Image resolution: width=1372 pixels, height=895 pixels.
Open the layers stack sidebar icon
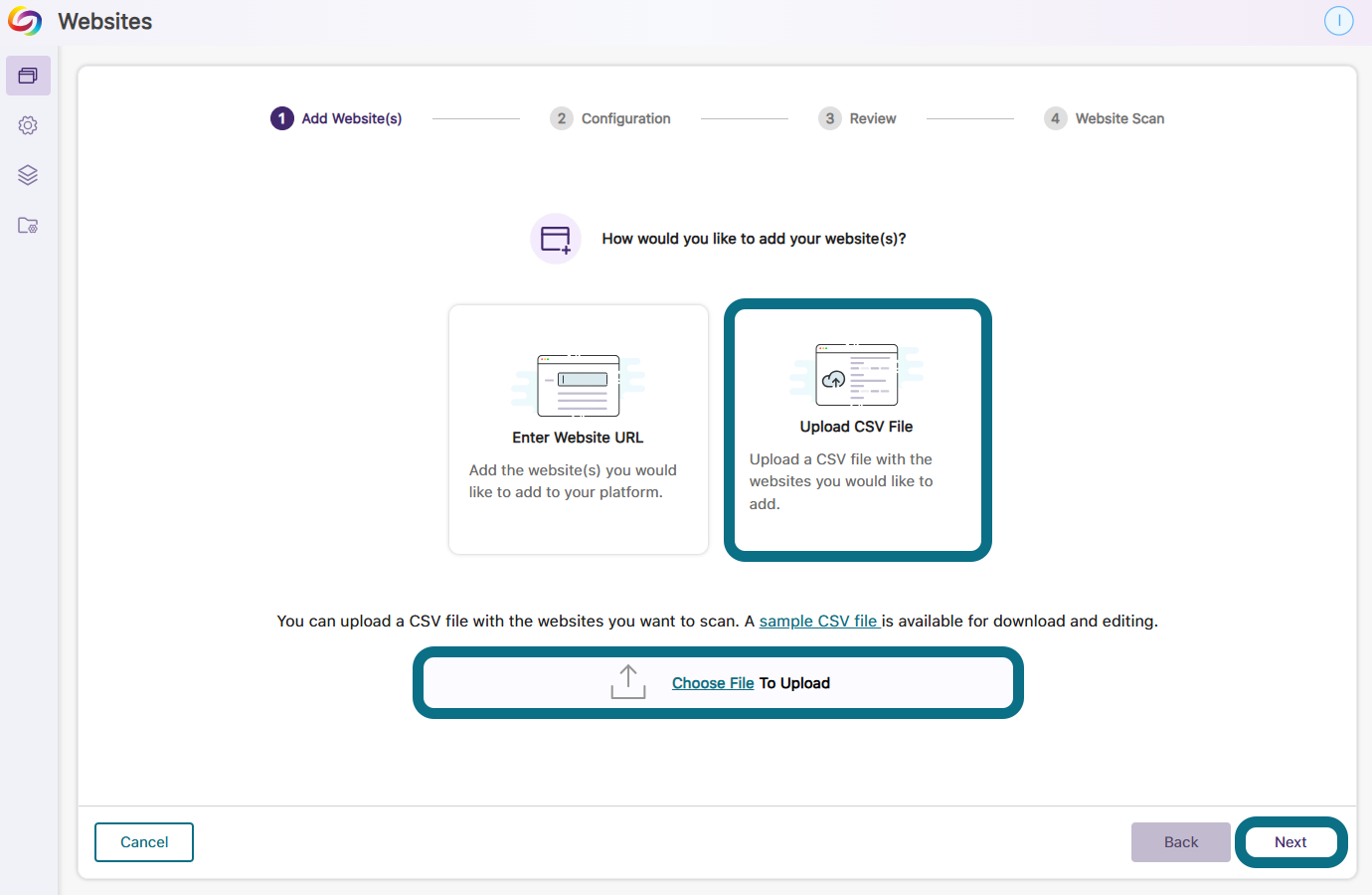[x=28, y=175]
